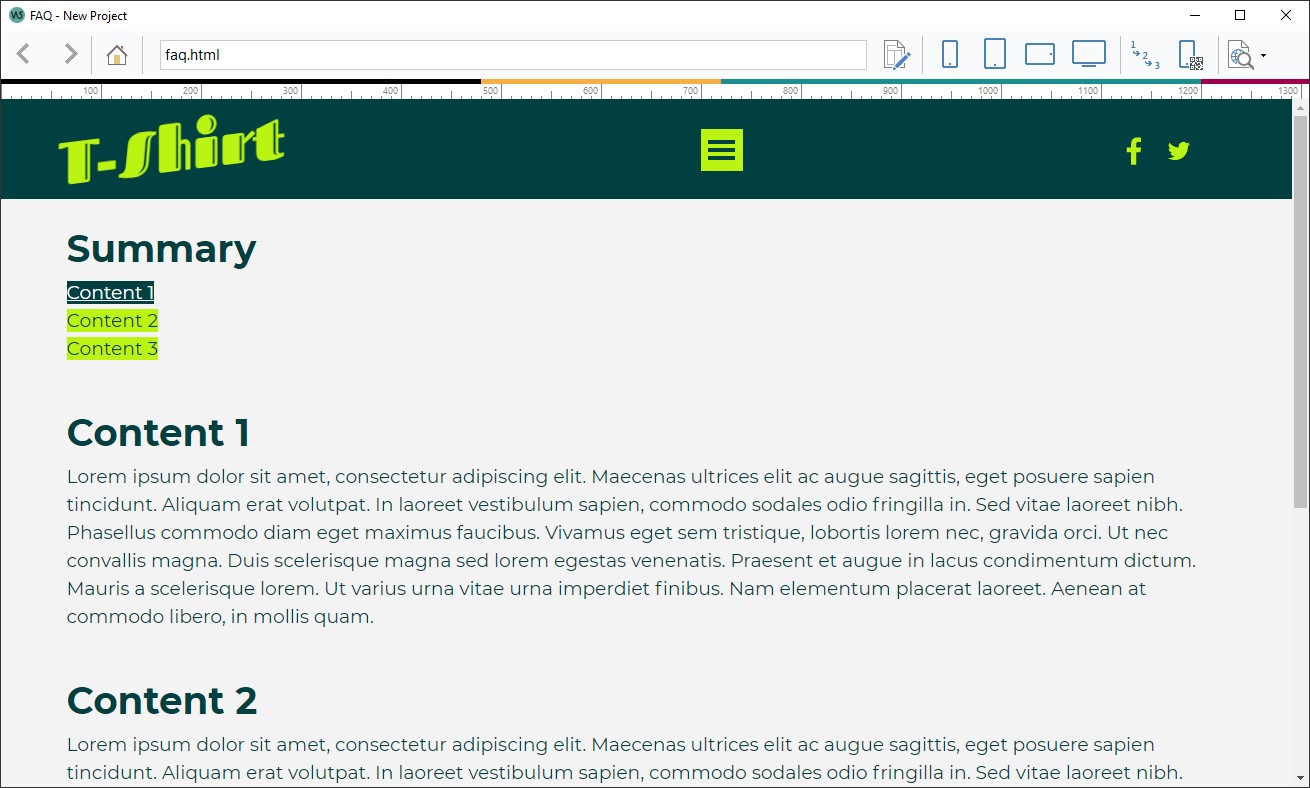Image resolution: width=1310 pixels, height=788 pixels.
Task: Switch to smartphone portrait preview
Action: [949, 54]
